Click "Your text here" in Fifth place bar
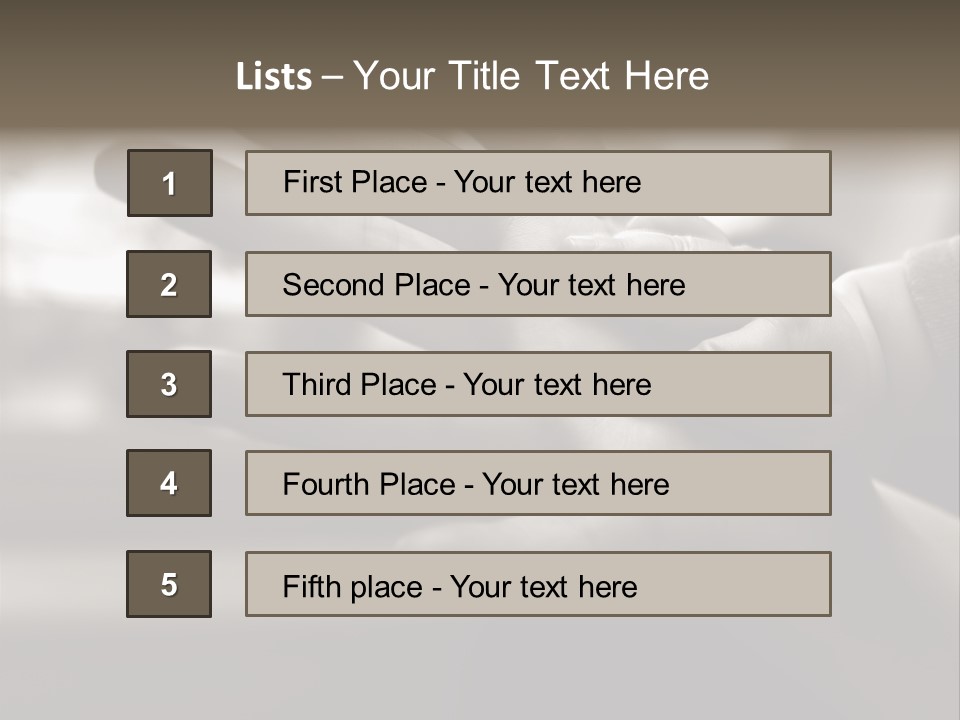 click(543, 586)
